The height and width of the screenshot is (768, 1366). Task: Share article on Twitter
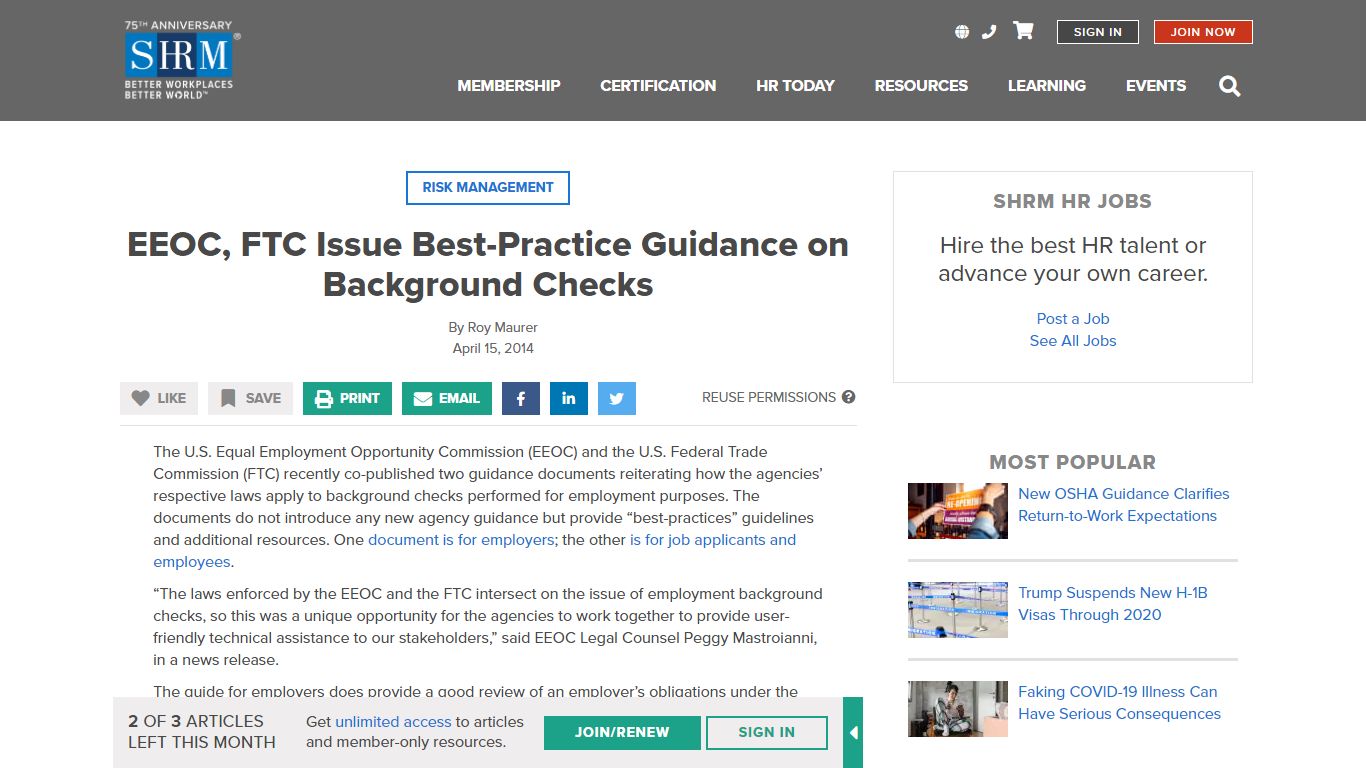click(x=617, y=398)
